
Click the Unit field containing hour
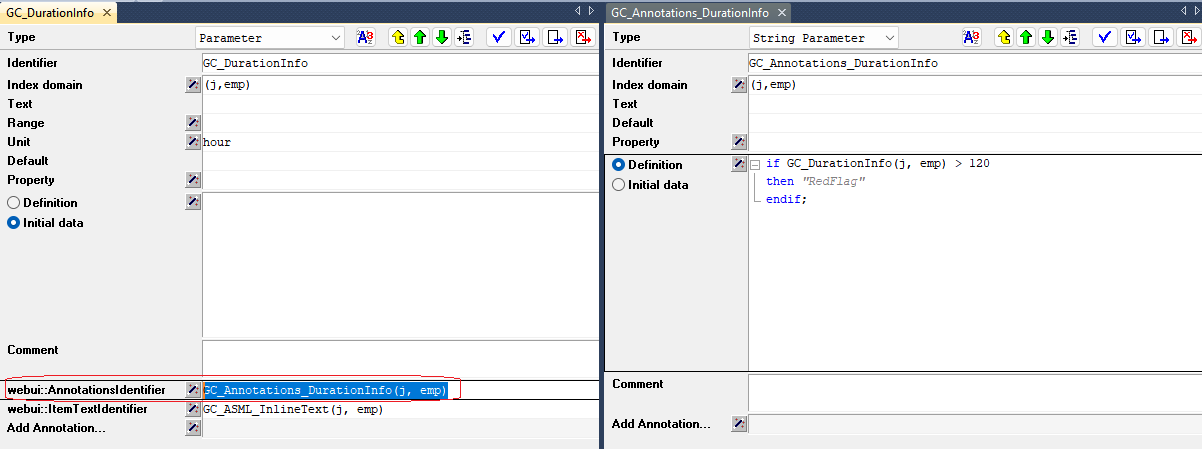400,142
